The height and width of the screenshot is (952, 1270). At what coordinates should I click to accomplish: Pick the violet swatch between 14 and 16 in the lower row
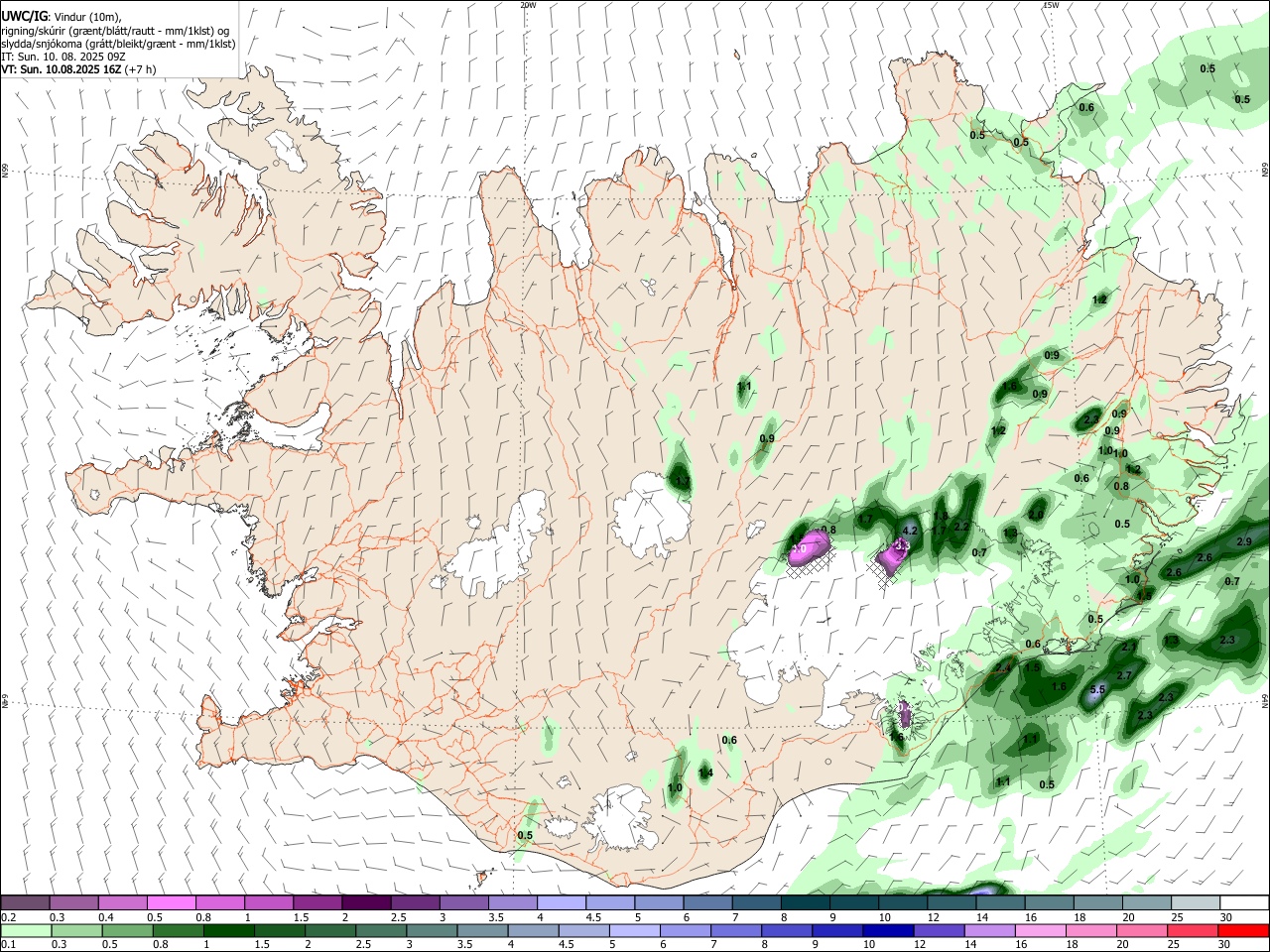point(987,930)
